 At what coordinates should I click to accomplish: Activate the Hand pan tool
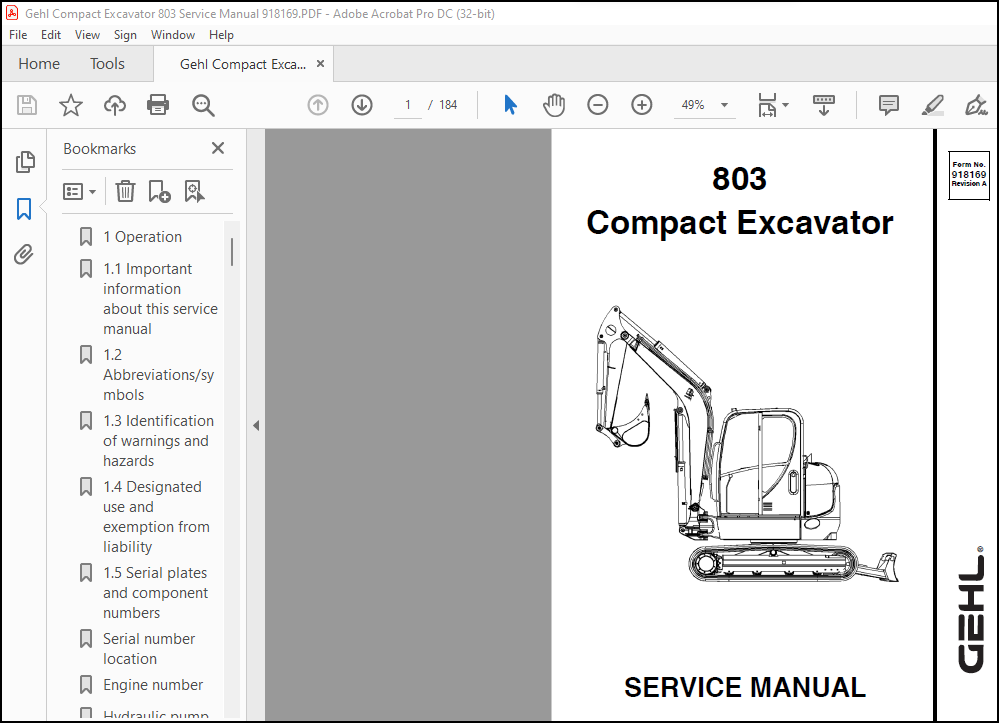[x=554, y=105]
